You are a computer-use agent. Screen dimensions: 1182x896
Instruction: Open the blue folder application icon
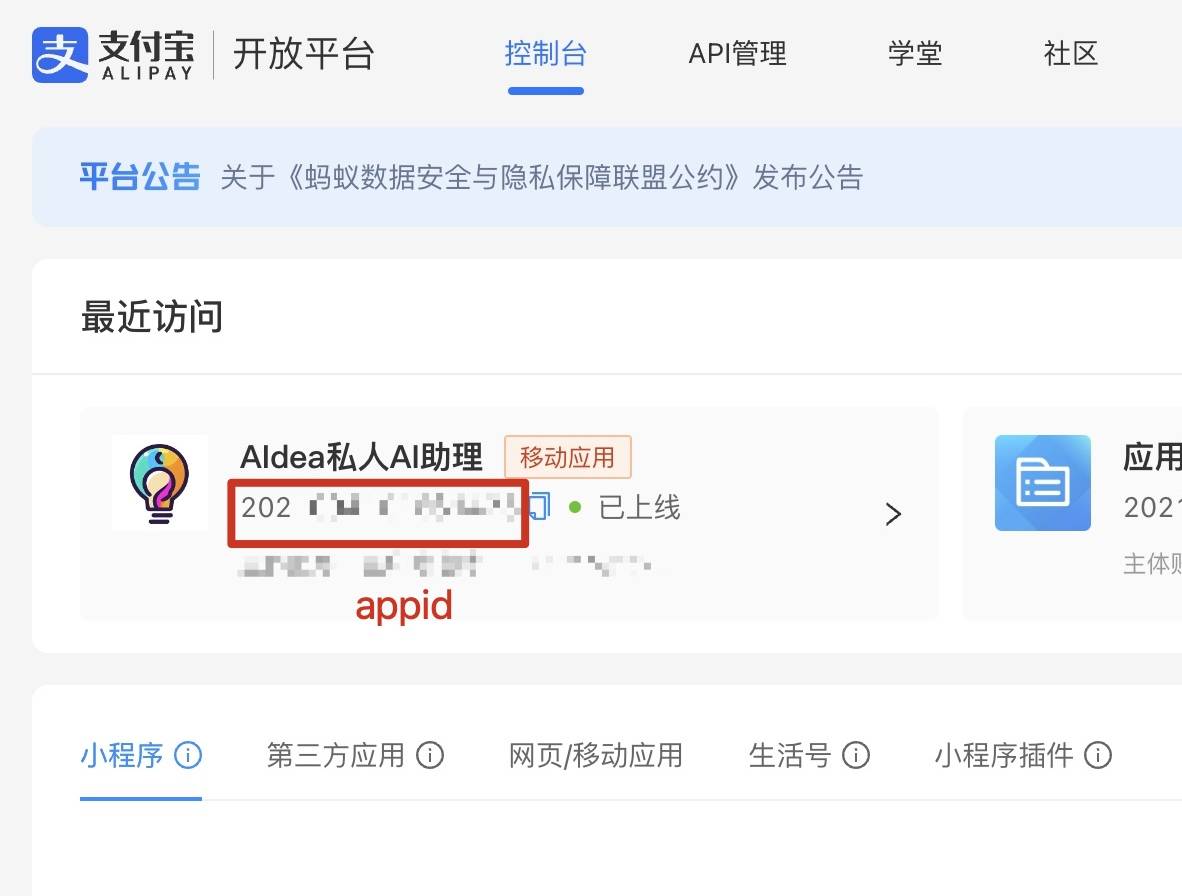coord(1043,483)
